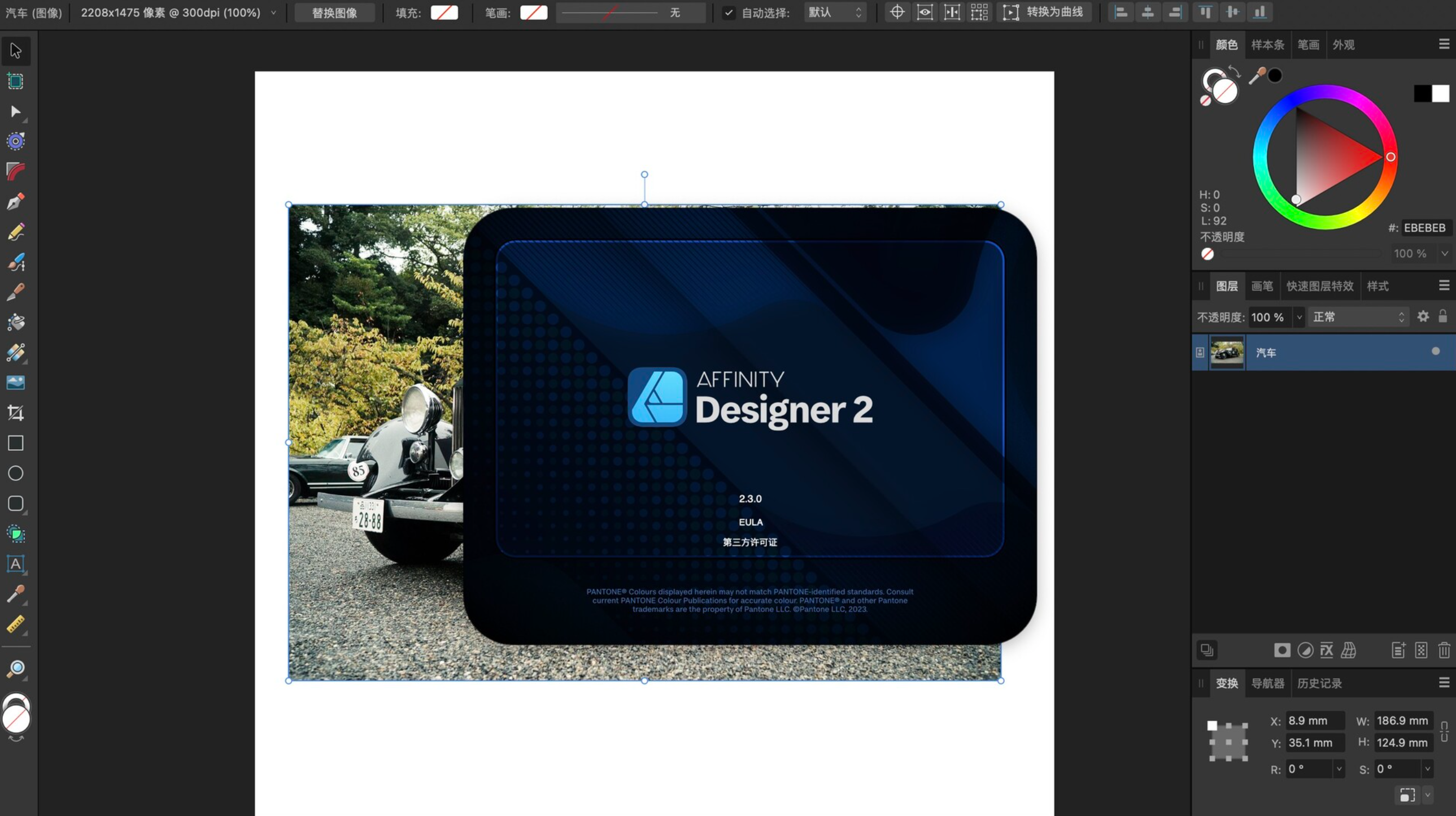Select the Vector Brush tool
1456x816 pixels.
pos(16,262)
